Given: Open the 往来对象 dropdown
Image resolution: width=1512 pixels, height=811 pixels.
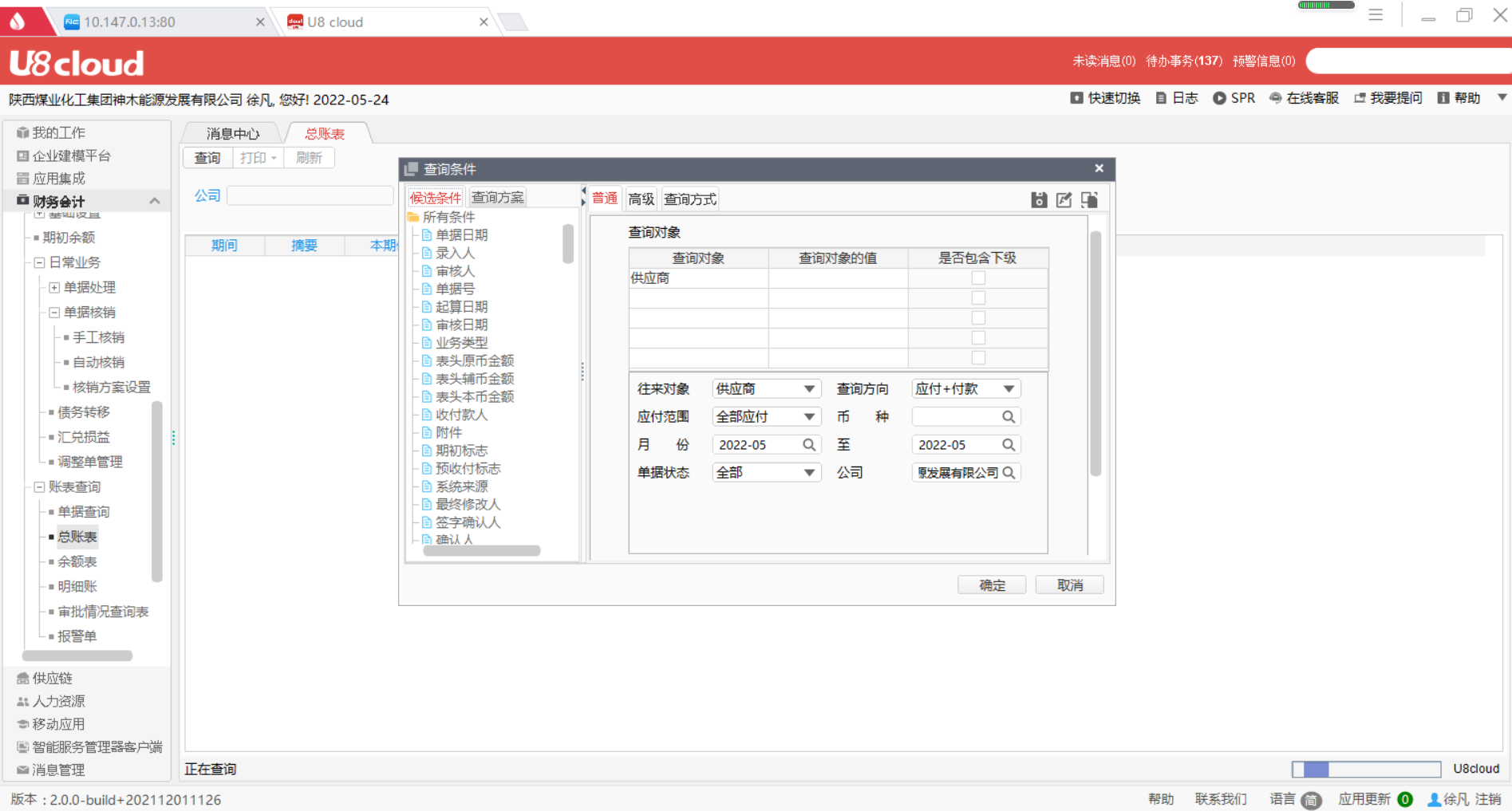Looking at the screenshot, I should coord(809,389).
